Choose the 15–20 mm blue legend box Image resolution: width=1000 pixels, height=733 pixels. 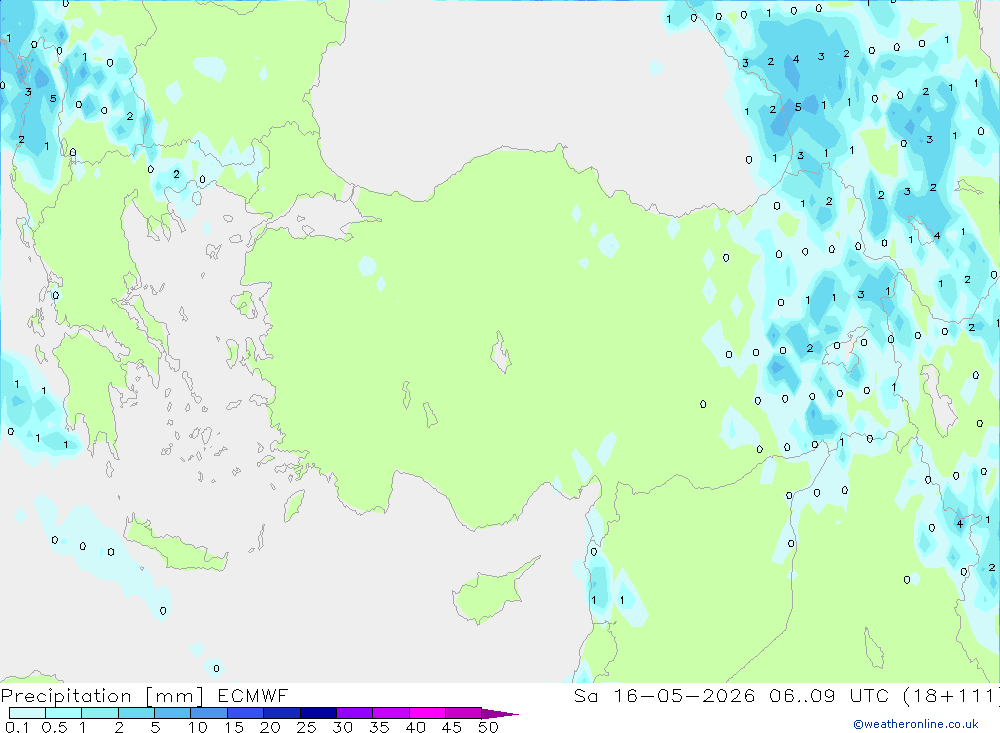click(245, 713)
